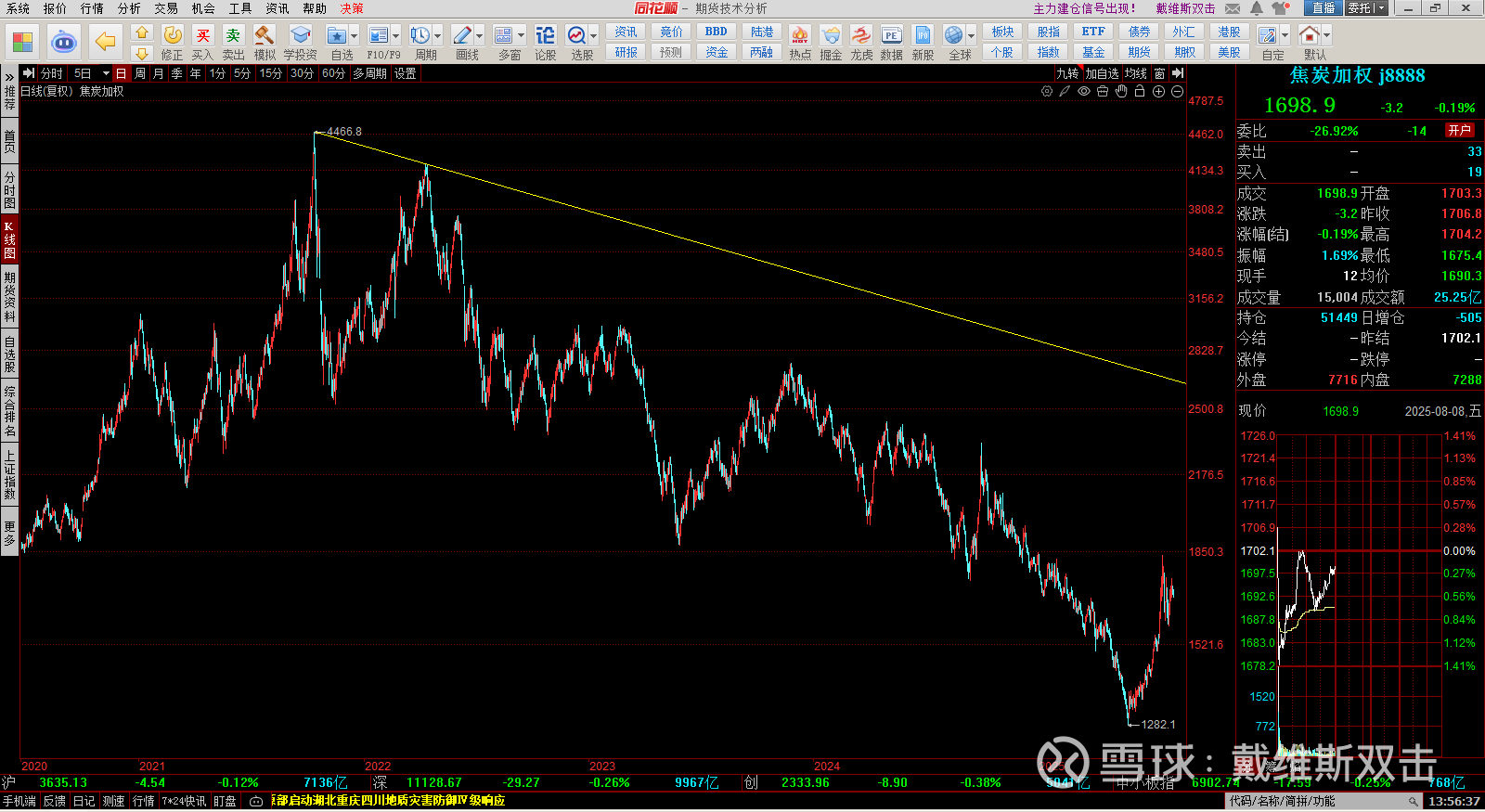Click the yellow up arrow icon
Viewport: 1485px width, 812px height.
pyautogui.click(x=142, y=32)
